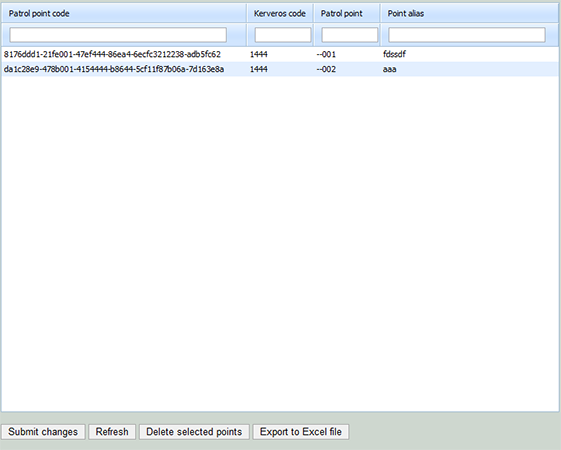
Task: Sort by Kerveros code column header
Action: coord(280,14)
